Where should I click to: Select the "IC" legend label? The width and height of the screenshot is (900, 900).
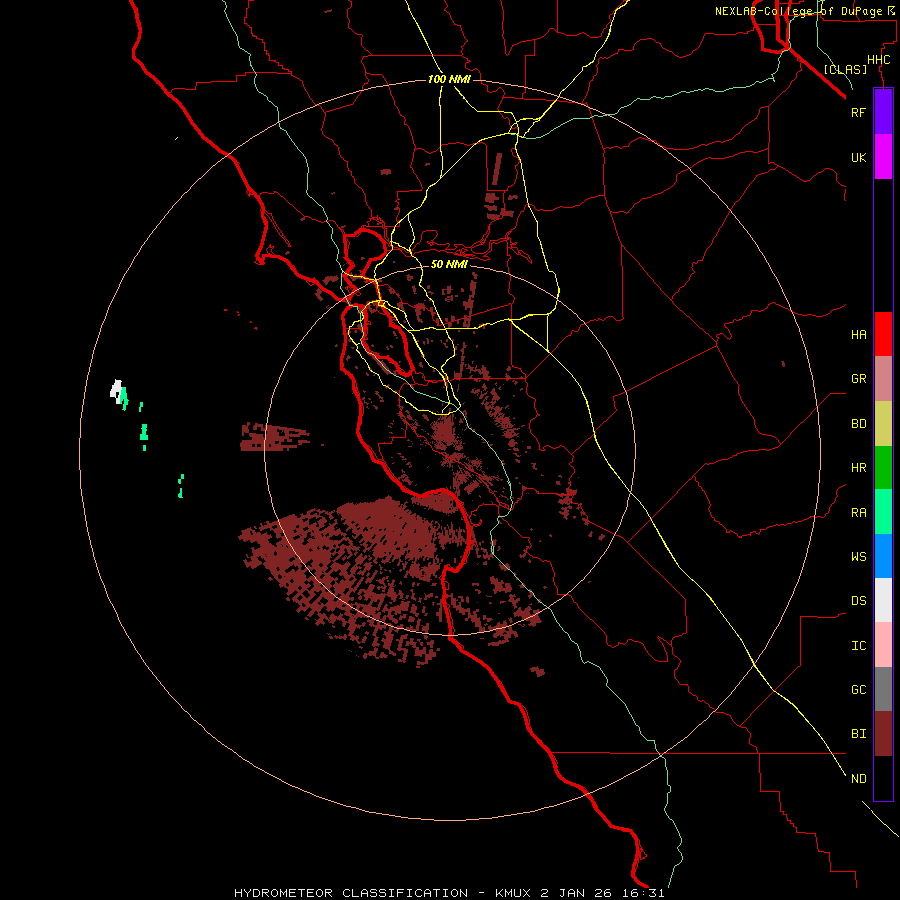[x=858, y=646]
